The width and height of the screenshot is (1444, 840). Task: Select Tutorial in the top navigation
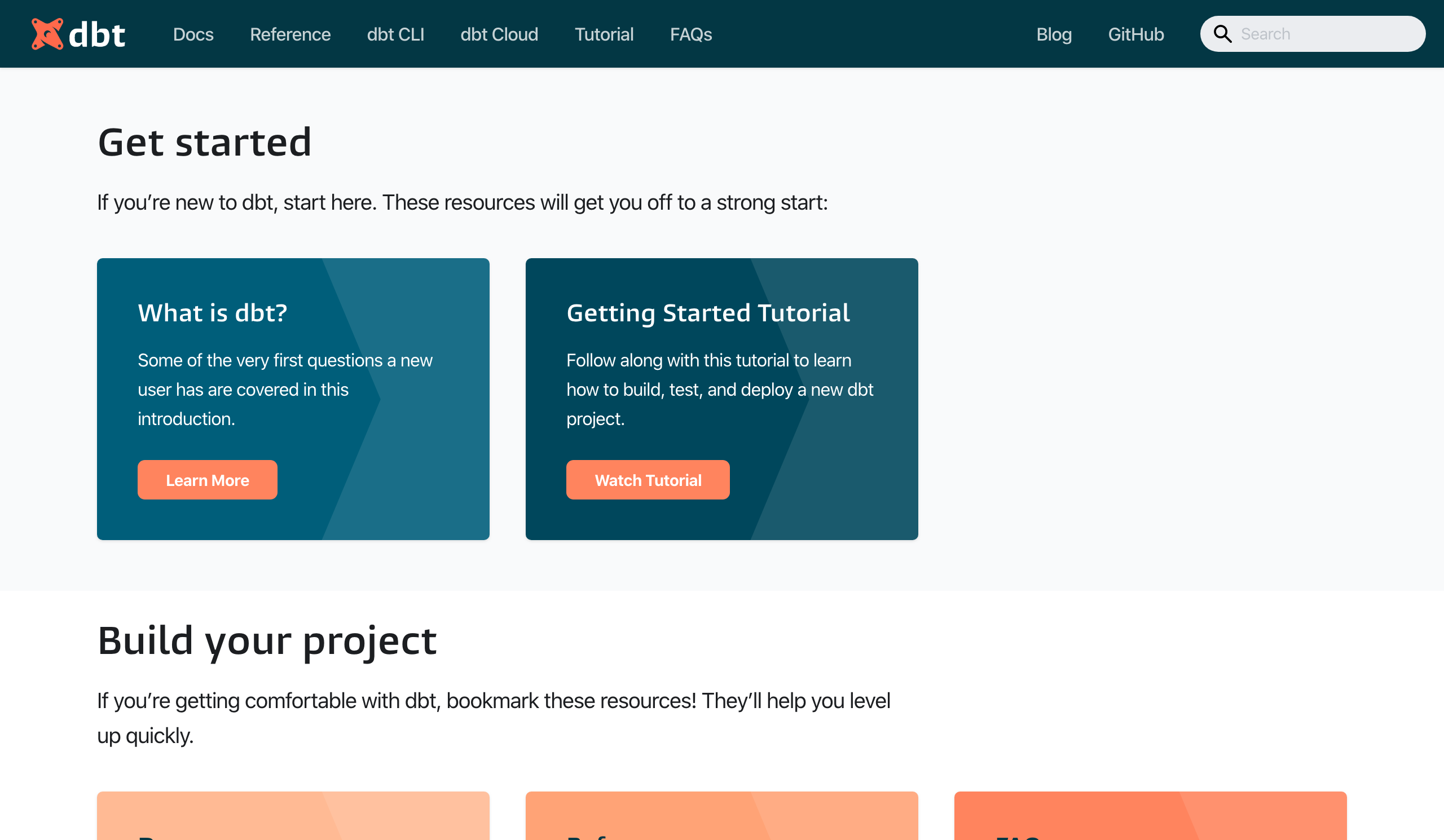604,34
